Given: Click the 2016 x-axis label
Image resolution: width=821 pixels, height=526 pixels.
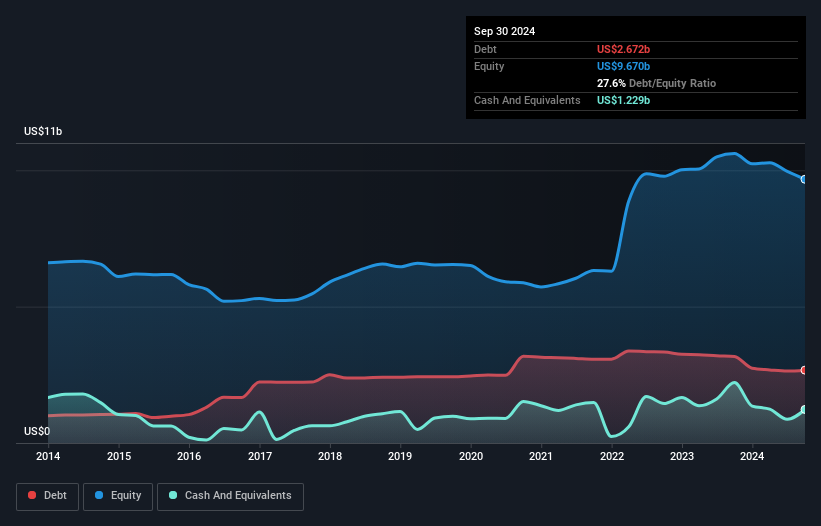Looking at the screenshot, I should tap(189, 456).
